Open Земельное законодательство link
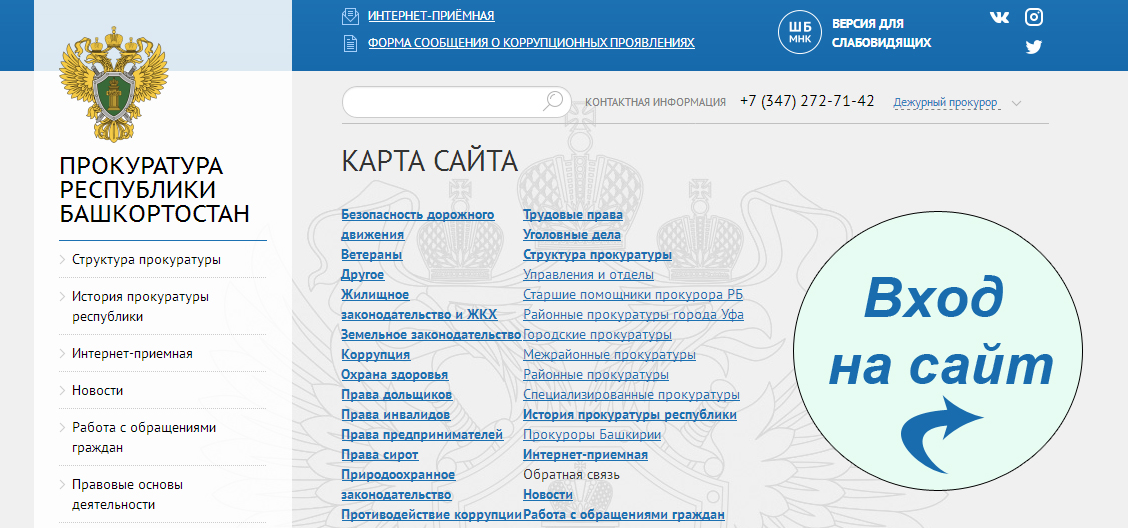1128x528 pixels. 431,334
